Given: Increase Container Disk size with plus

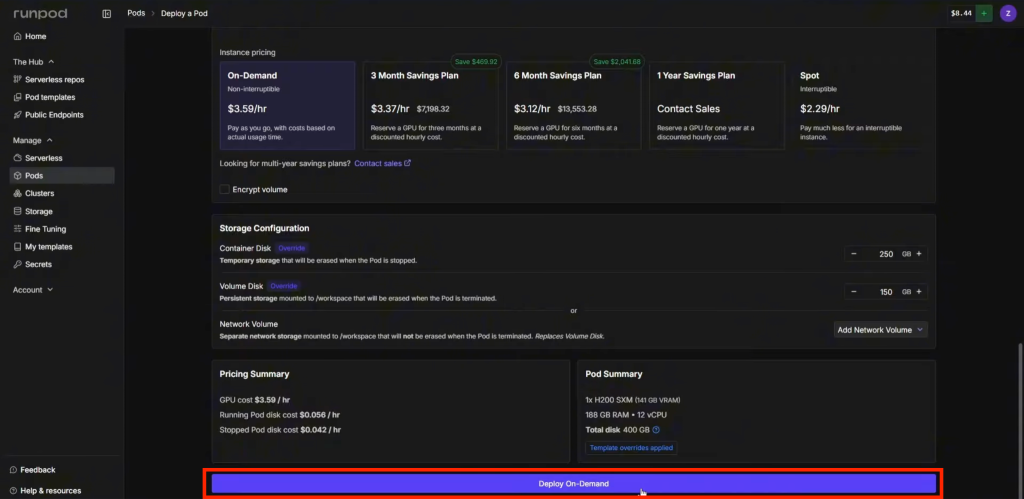Looking at the screenshot, I should [x=919, y=254].
